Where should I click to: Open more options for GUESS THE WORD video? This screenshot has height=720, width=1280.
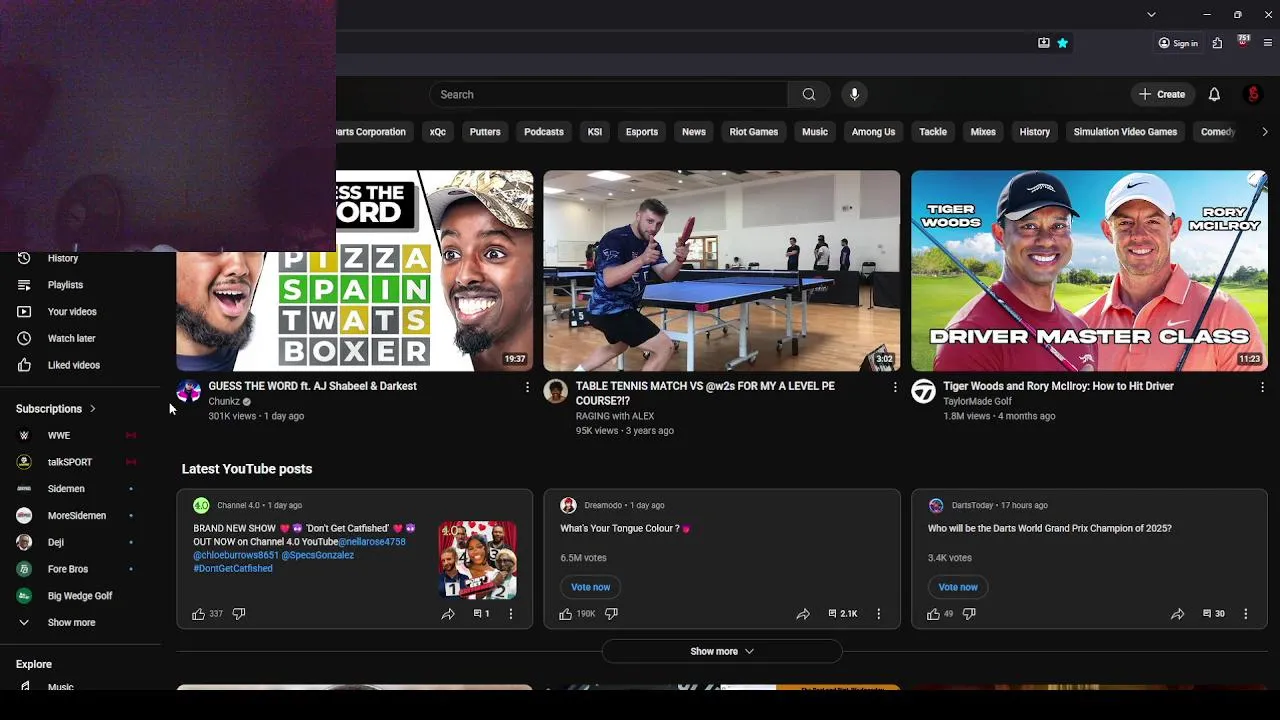coord(527,387)
